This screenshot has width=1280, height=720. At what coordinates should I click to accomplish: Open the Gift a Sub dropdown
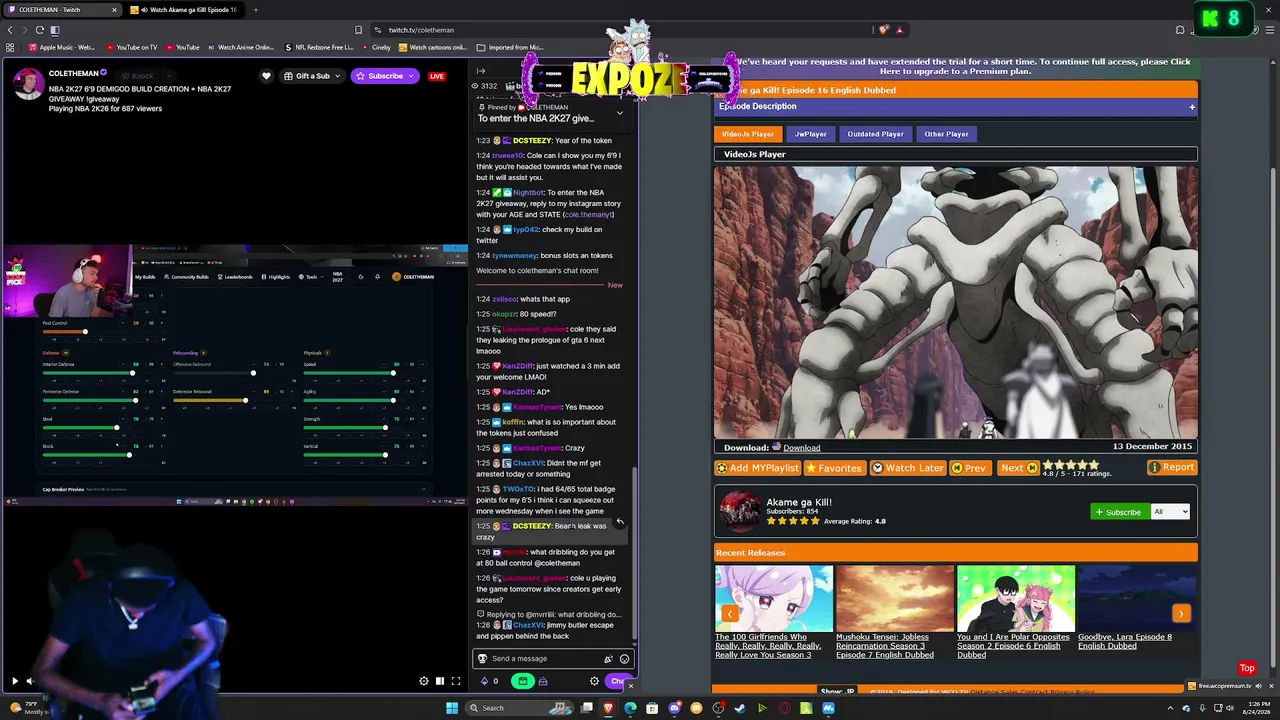pos(312,76)
